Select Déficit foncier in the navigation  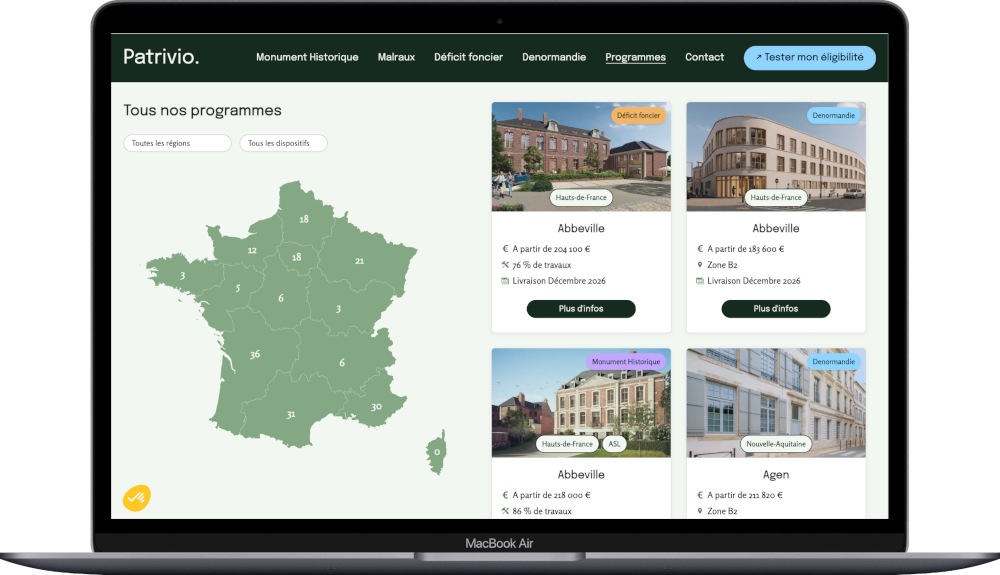(468, 57)
